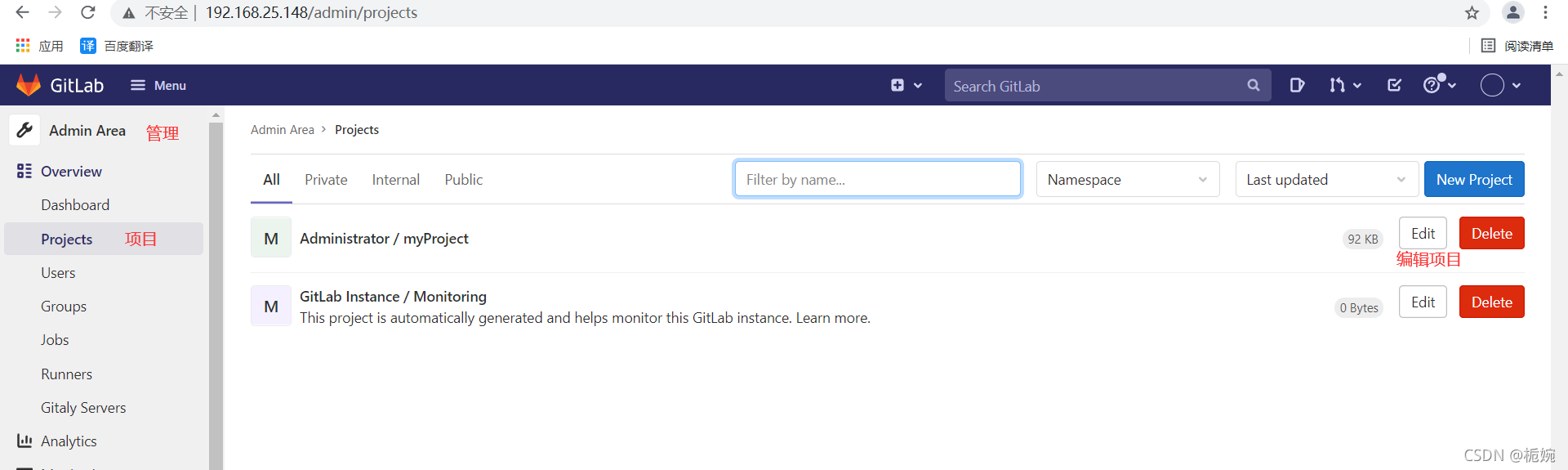Edit the myProject project
Screen dimensions: 1568x470
1423,233
